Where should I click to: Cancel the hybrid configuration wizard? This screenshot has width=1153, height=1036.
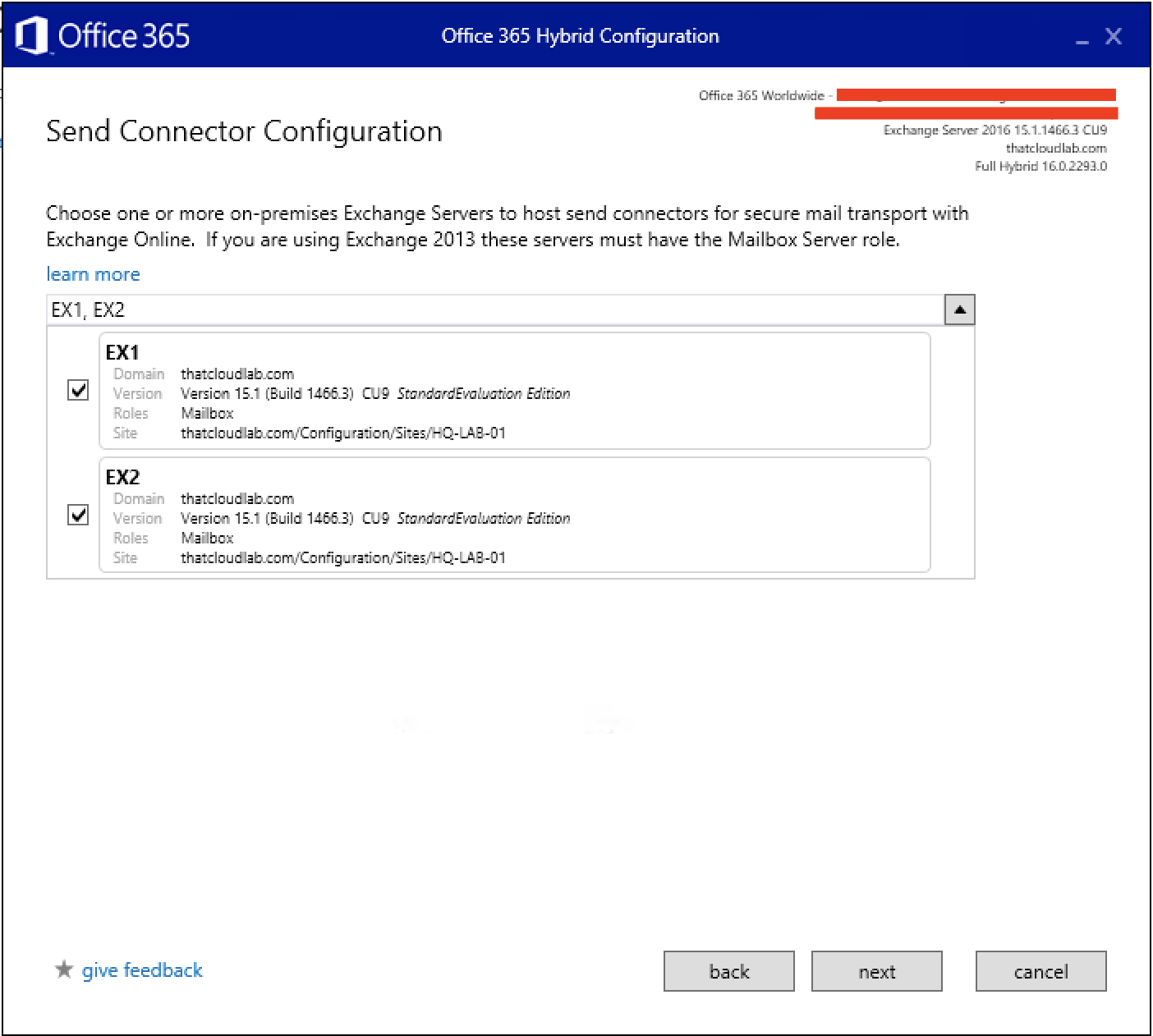[x=1040, y=971]
